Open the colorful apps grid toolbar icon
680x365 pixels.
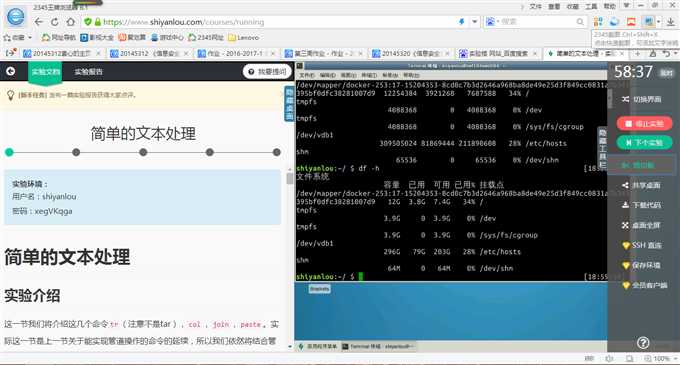click(598, 22)
